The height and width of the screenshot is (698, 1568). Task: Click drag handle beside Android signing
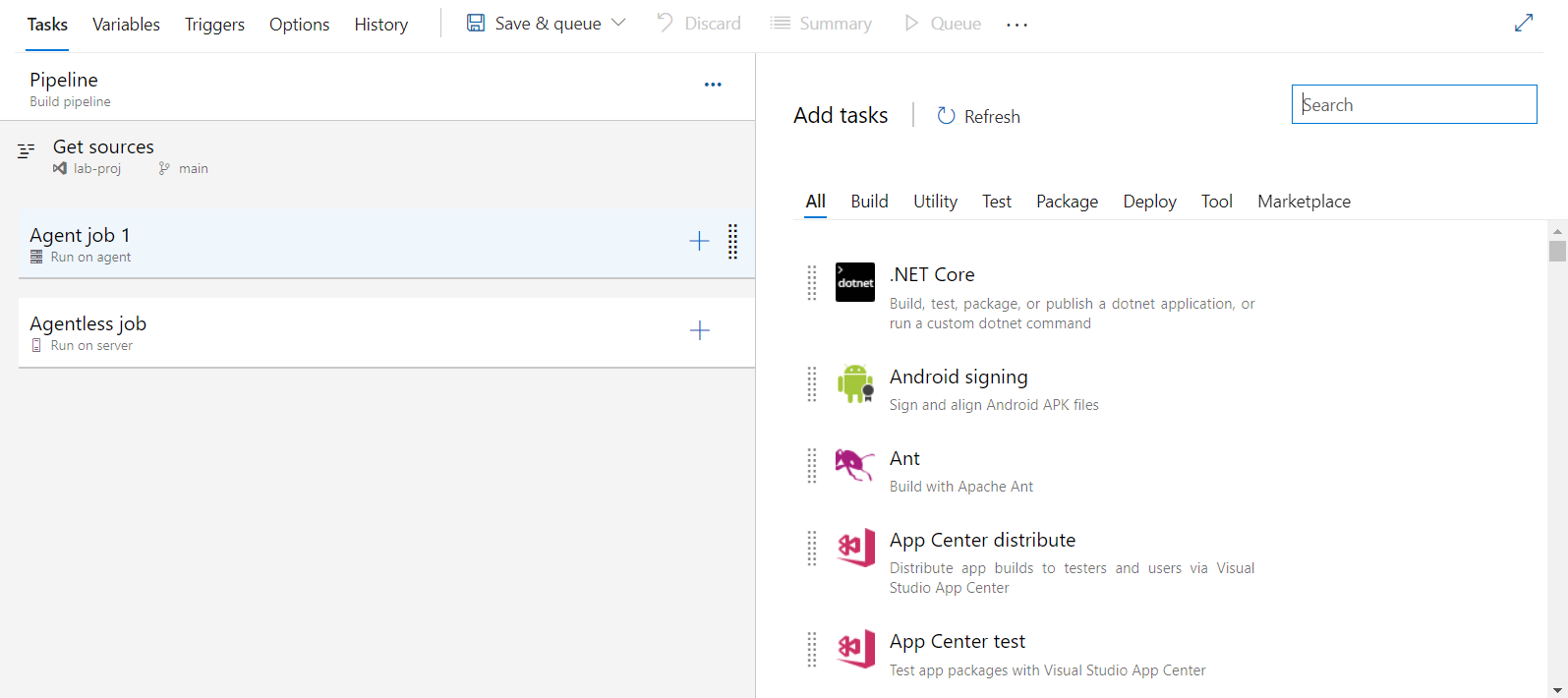(x=812, y=384)
